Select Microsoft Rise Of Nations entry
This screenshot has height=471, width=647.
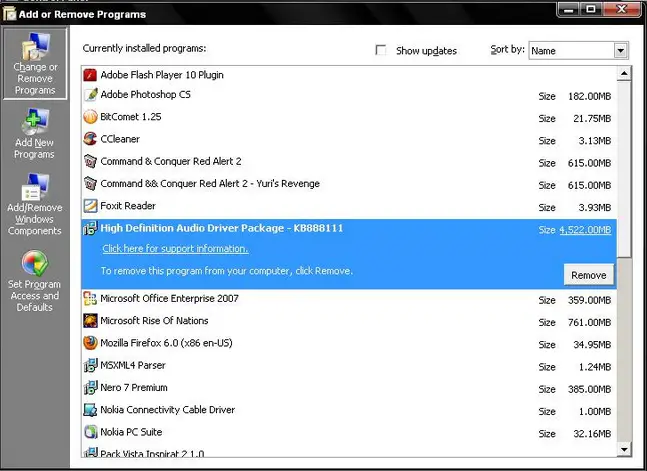point(349,322)
